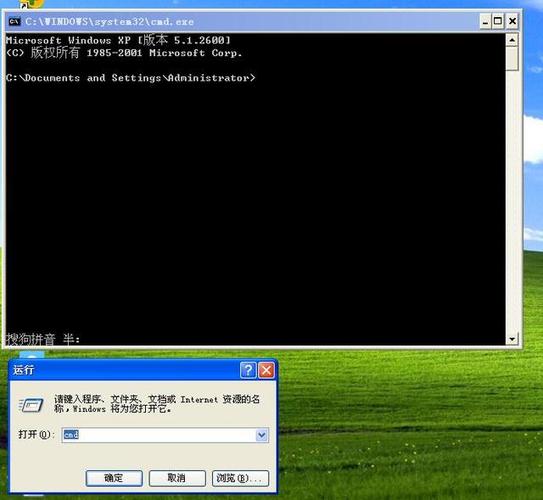The height and width of the screenshot is (500, 543).
Task: Open file browser via 浏览(B)... button
Action: pos(240,478)
